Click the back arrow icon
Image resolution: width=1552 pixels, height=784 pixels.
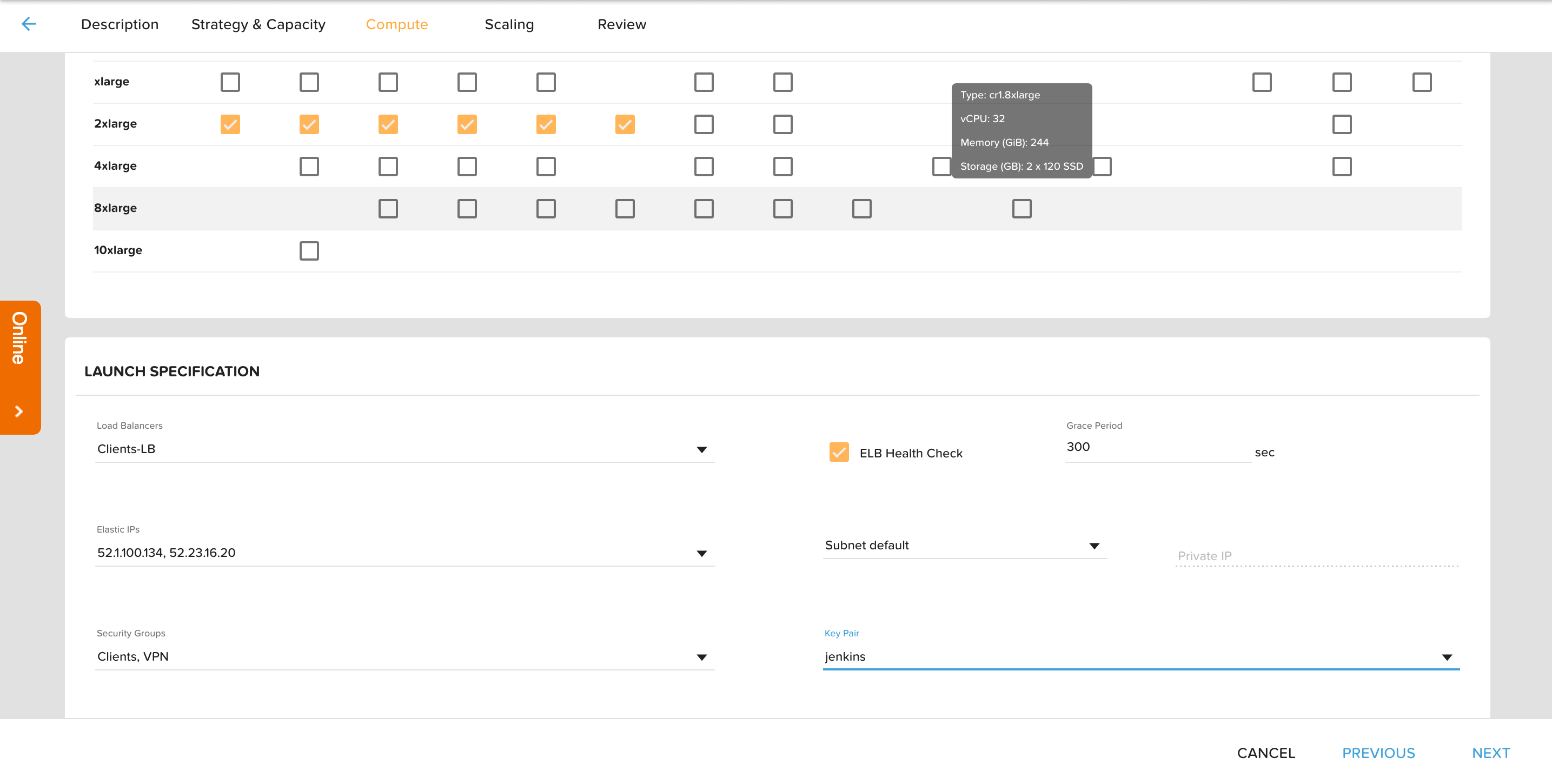coord(29,24)
